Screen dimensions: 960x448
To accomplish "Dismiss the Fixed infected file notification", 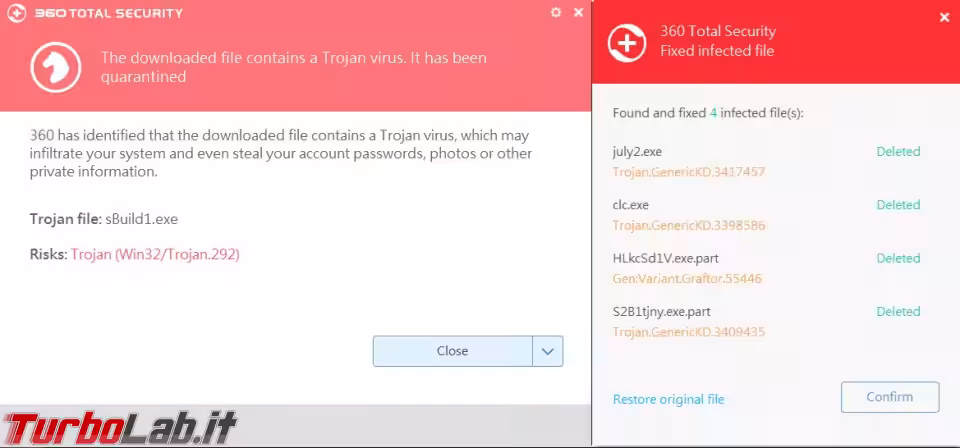I will (944, 18).
